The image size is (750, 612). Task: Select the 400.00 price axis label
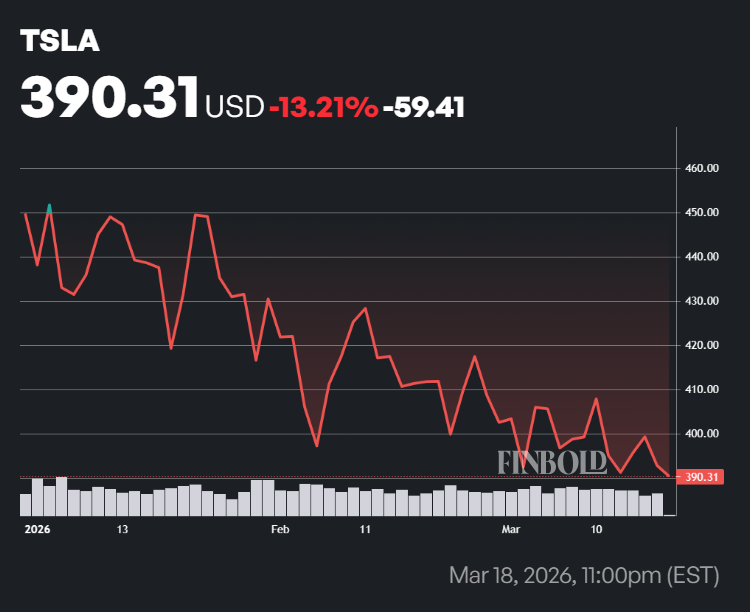coord(701,434)
